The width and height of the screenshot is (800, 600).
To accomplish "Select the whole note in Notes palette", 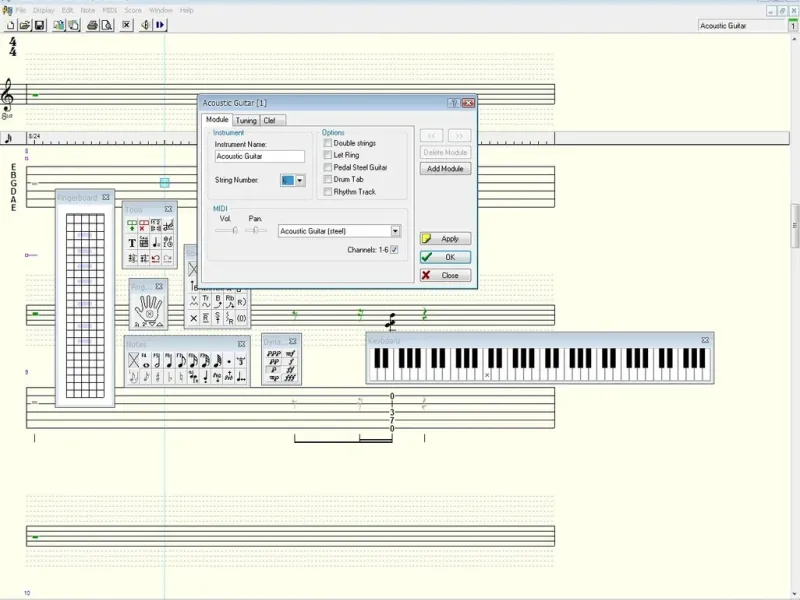I will pyautogui.click(x=145, y=361).
